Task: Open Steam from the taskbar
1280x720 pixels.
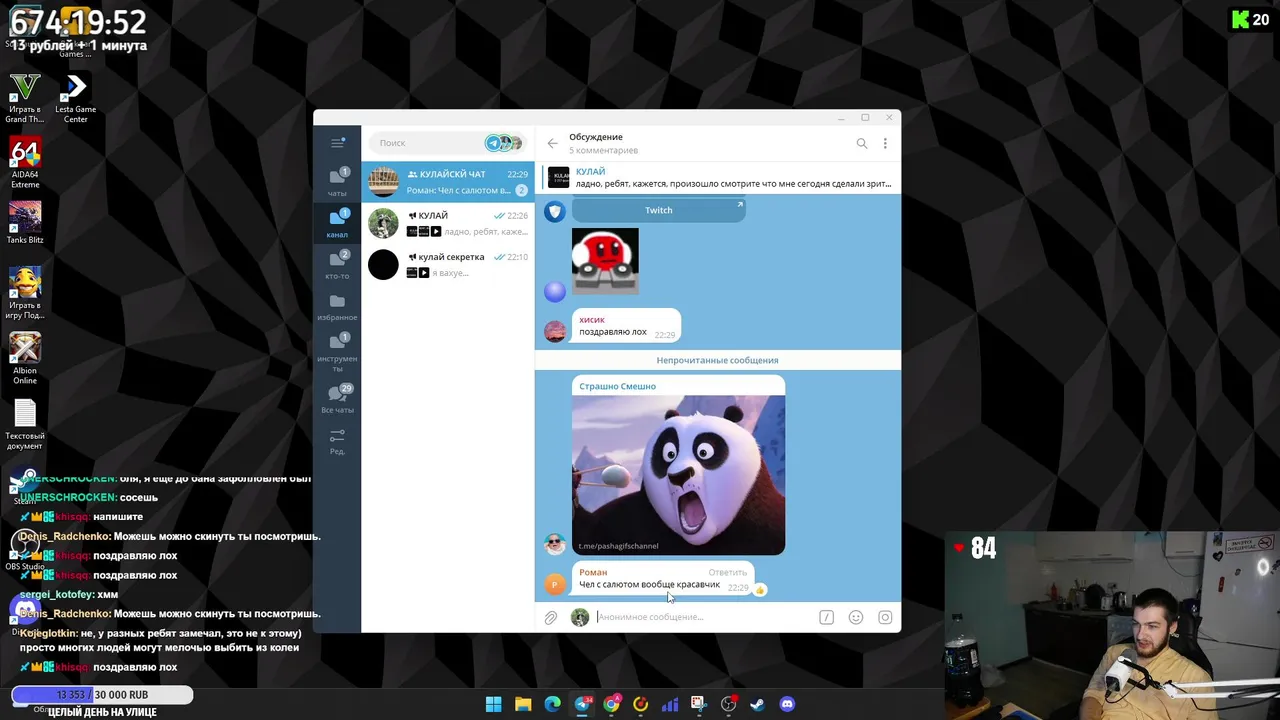Action: pyautogui.click(x=758, y=704)
